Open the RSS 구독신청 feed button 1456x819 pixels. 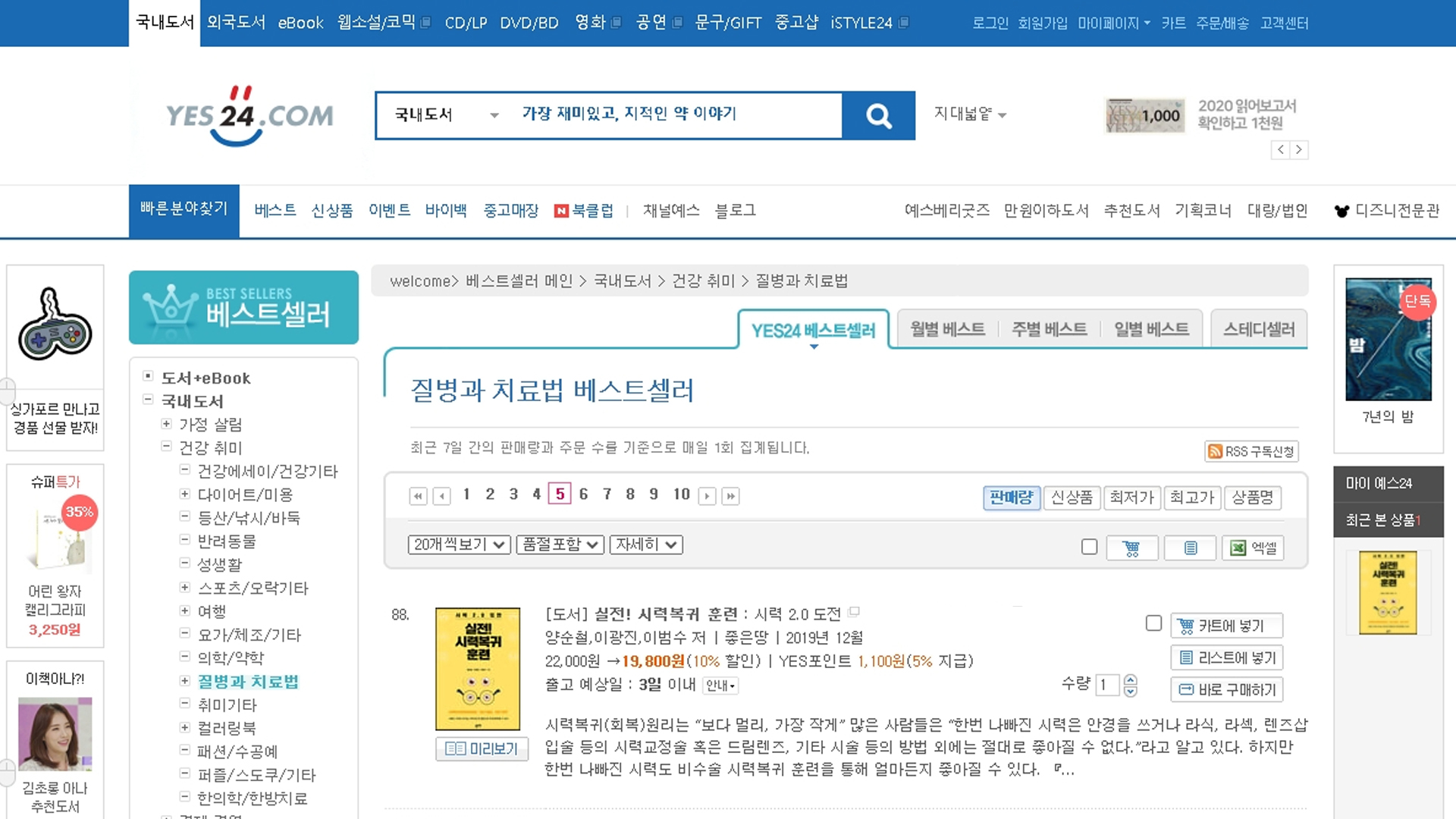[1251, 451]
